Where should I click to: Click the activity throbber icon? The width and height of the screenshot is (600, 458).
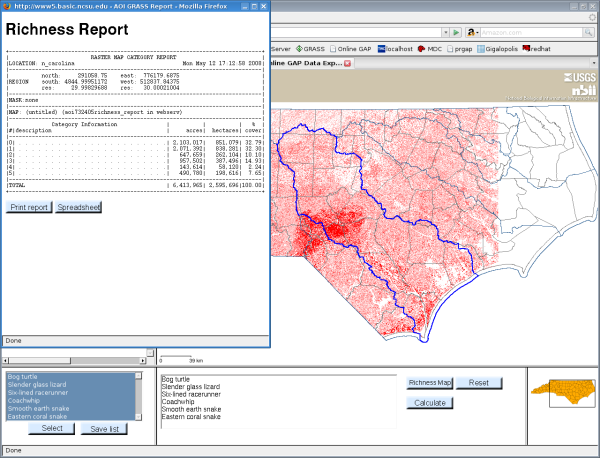pyautogui.click(x=592, y=17)
